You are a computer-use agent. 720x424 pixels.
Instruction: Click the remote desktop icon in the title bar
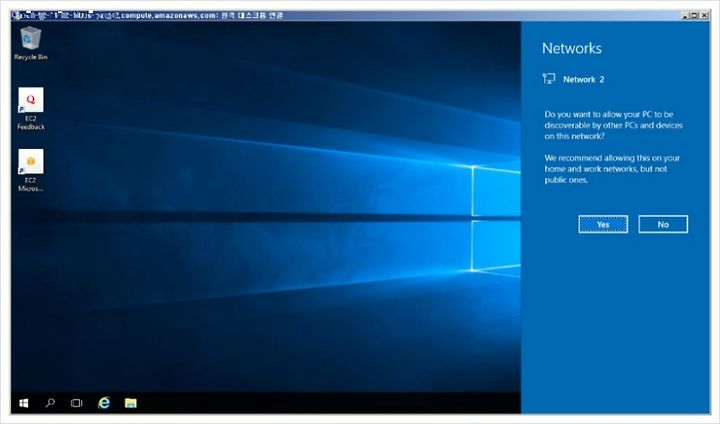[17, 16]
